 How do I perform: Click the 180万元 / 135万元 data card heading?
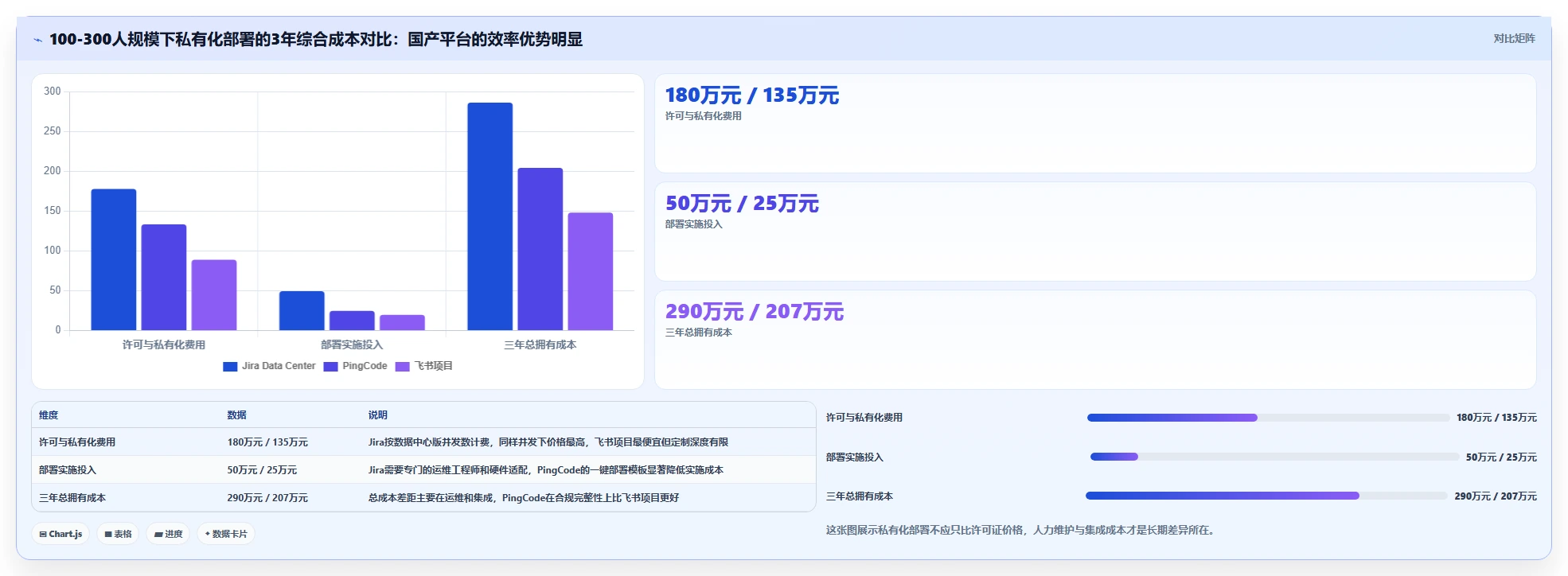(752, 95)
